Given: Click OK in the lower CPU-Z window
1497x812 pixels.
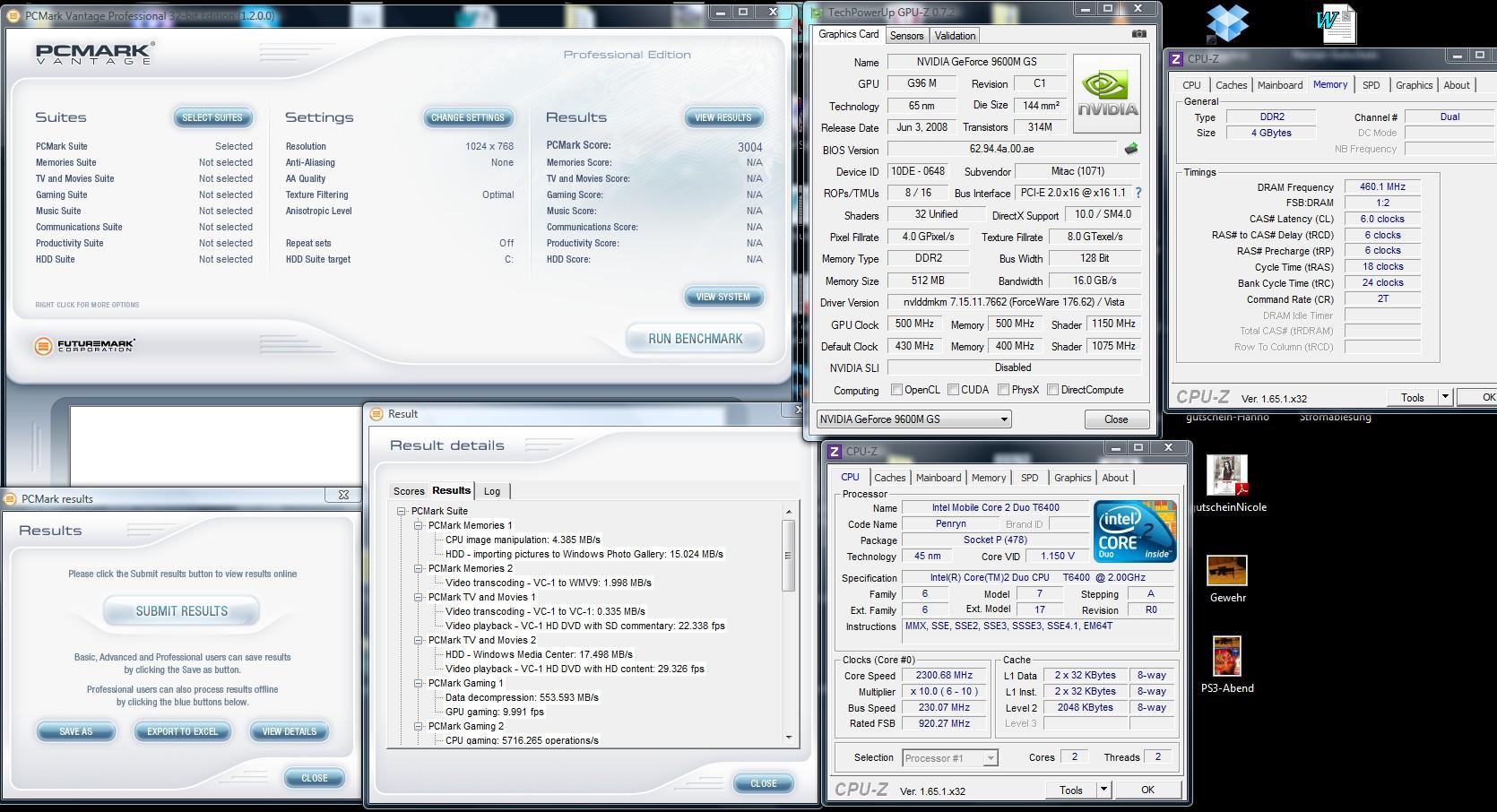Looking at the screenshot, I should click(1147, 790).
